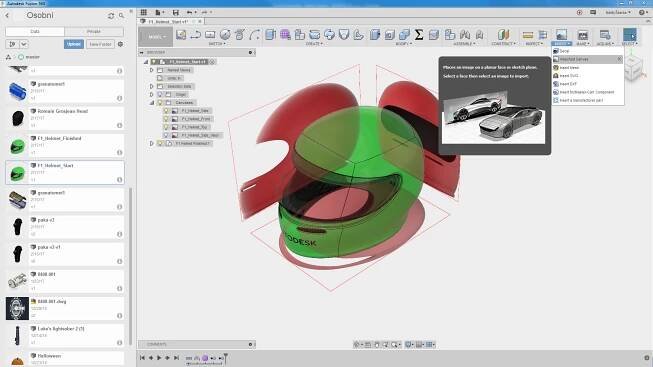The height and width of the screenshot is (367, 653).
Task: Click the Make 3D Print icon
Action: tap(583, 35)
